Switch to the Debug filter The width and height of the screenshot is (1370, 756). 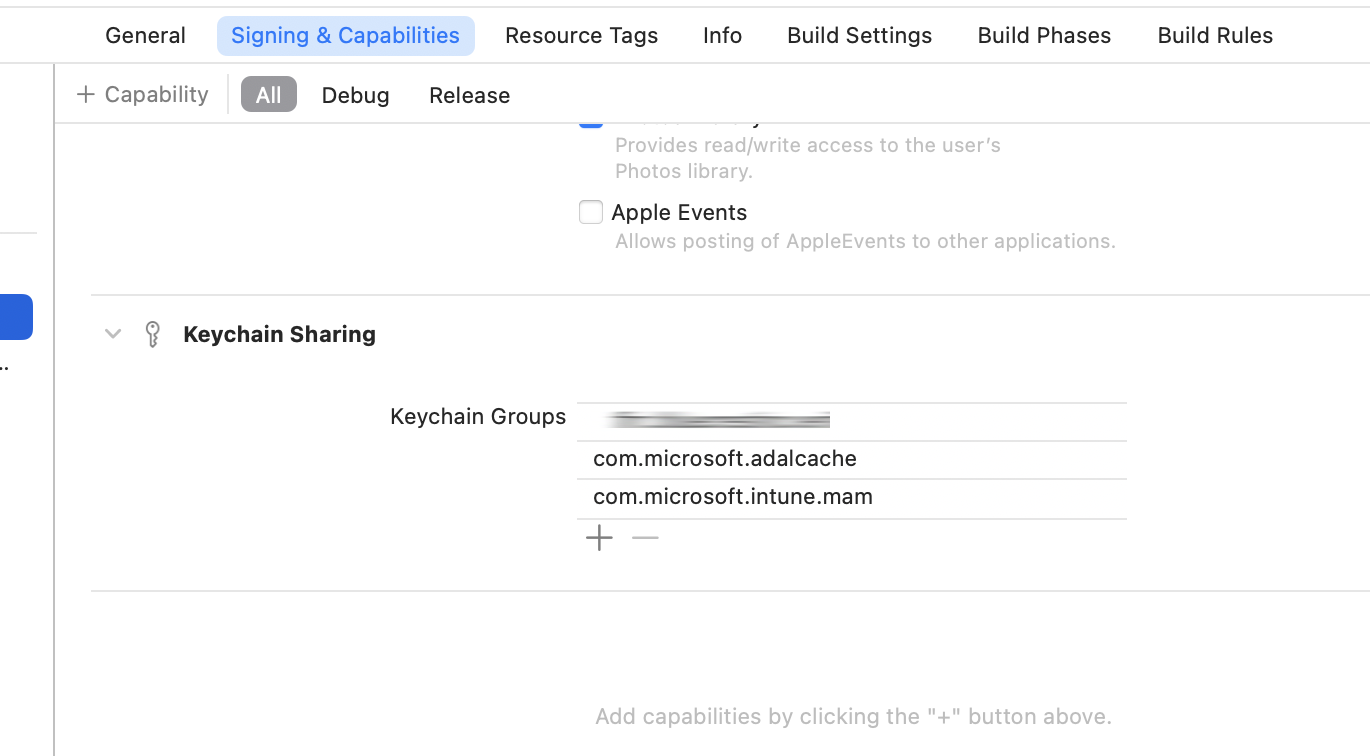(355, 93)
